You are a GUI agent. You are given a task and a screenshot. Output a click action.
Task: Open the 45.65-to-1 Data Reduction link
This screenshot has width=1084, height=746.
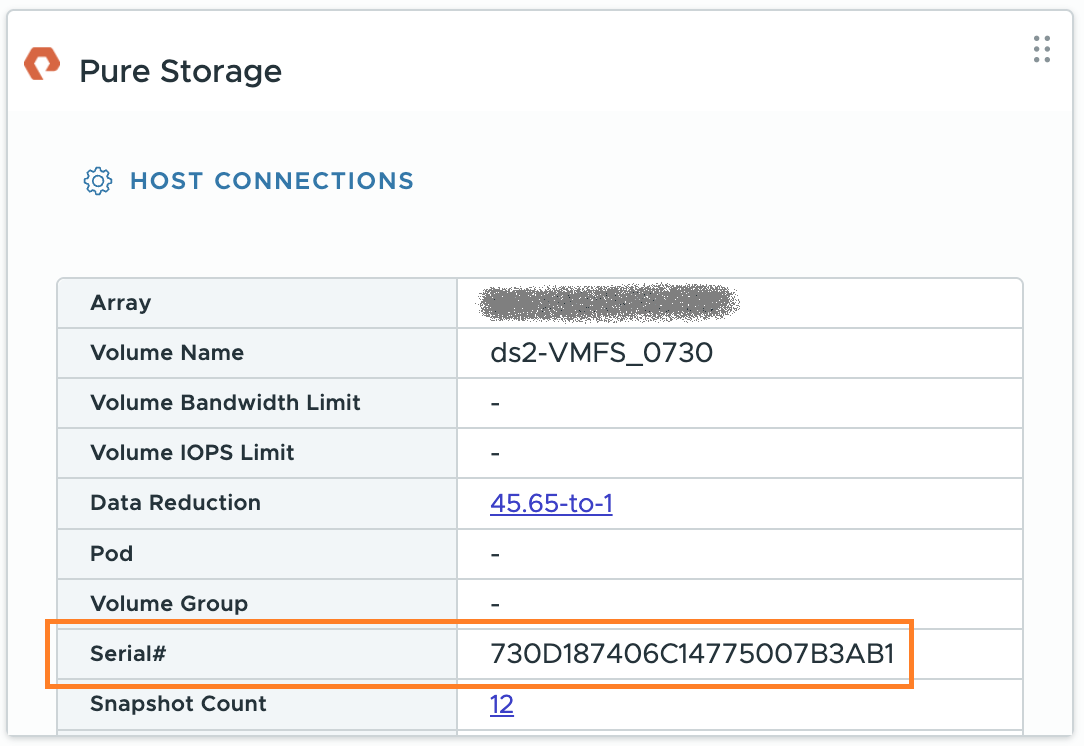[551, 503]
